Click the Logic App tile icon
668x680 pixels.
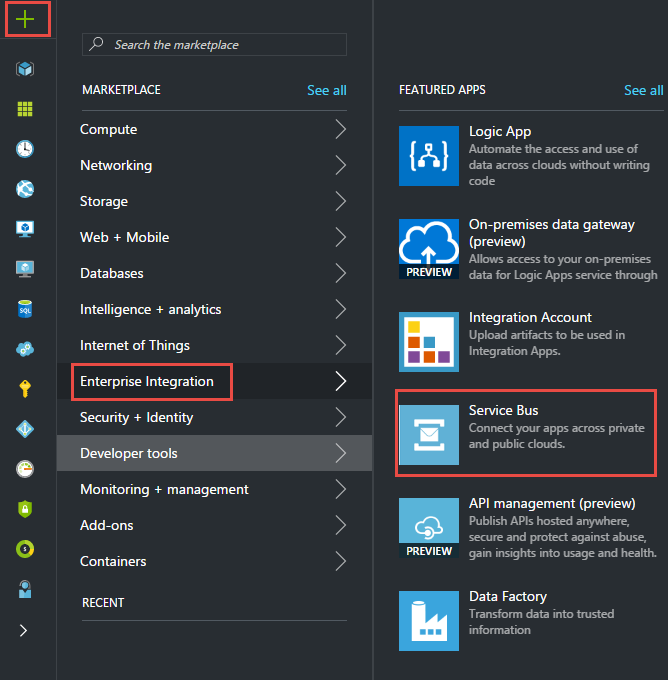[x=429, y=156]
